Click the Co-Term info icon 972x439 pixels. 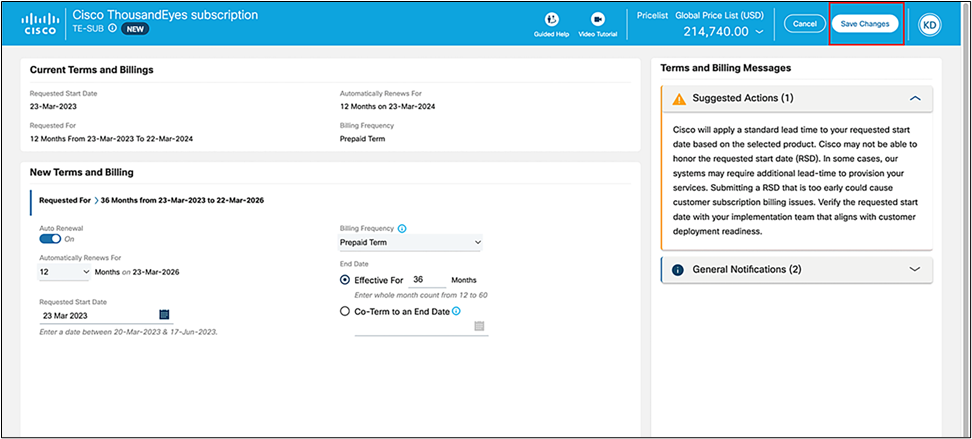click(x=456, y=311)
